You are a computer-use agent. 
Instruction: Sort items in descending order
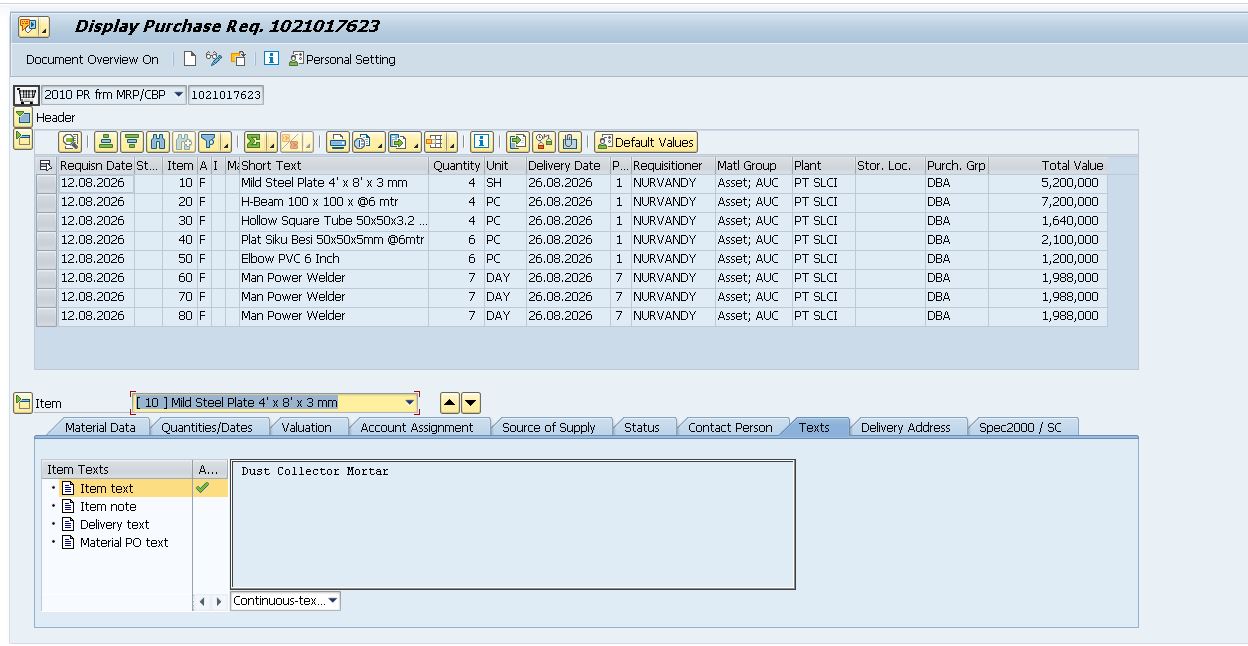coord(132,142)
